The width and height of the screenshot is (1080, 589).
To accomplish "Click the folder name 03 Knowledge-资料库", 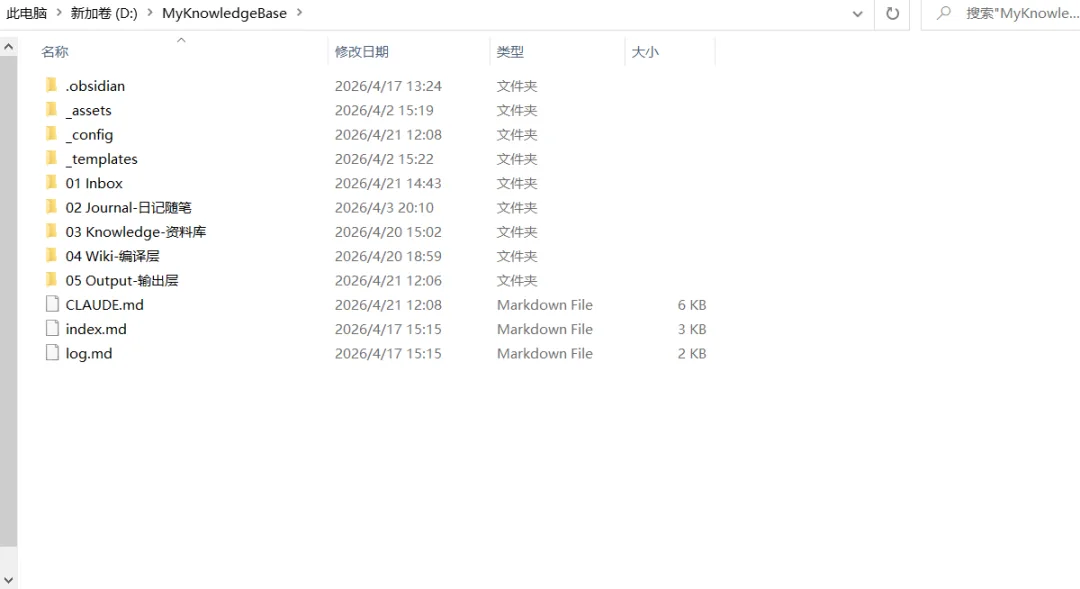I will 136,232.
